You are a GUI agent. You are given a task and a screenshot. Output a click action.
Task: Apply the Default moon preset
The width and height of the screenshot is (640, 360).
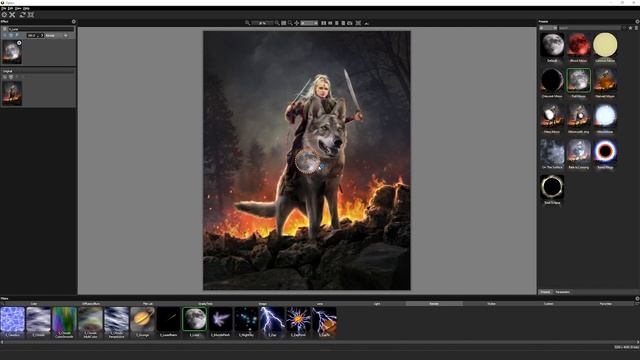pos(552,47)
